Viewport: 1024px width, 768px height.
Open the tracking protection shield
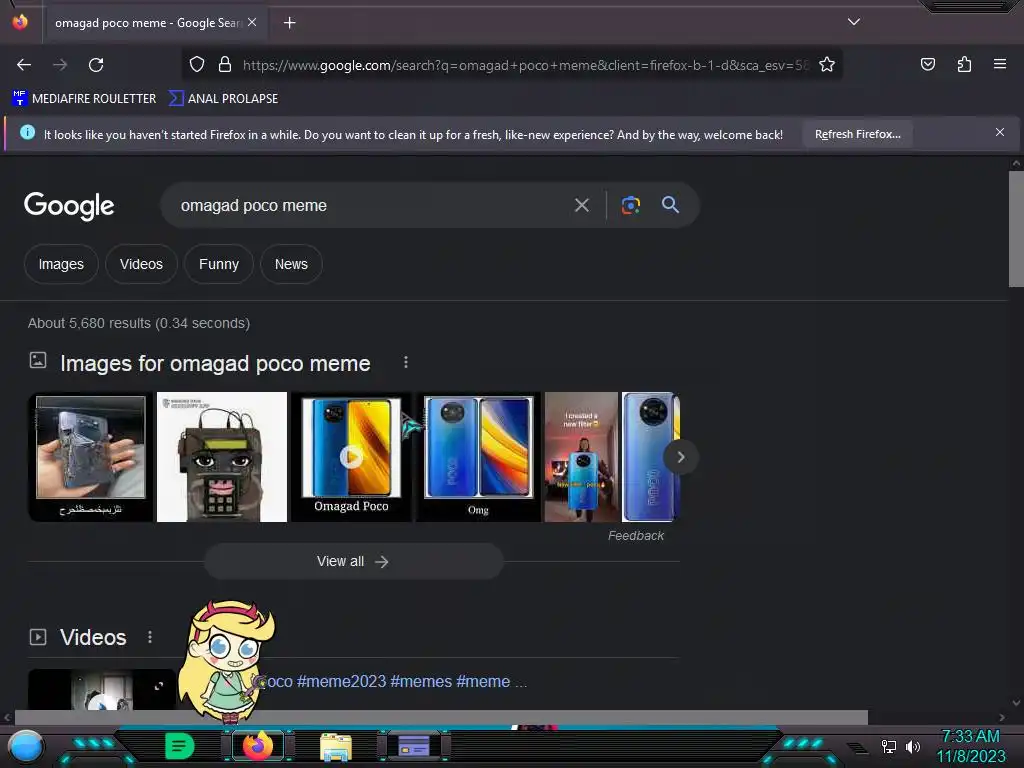pos(197,65)
